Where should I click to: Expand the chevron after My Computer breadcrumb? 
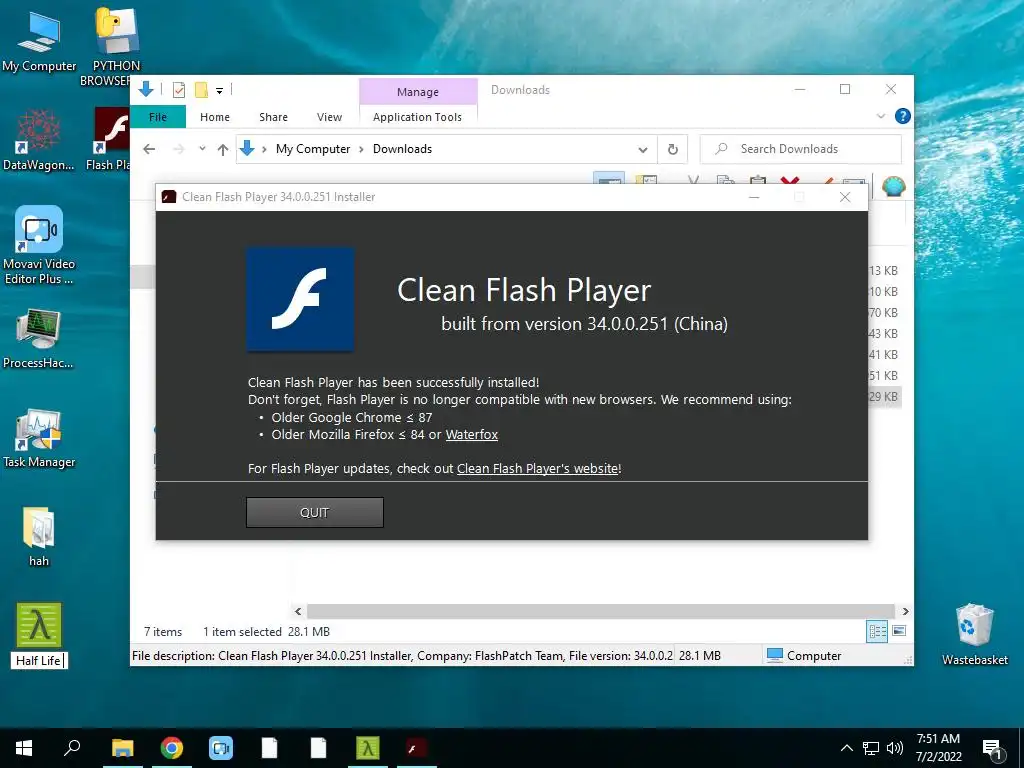tap(361, 150)
